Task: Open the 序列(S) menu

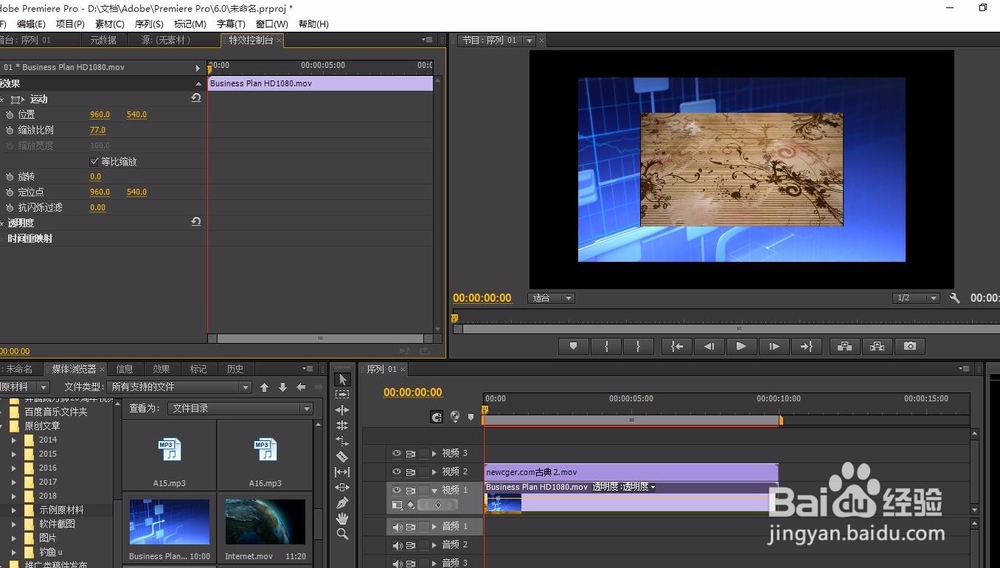Action: click(149, 24)
